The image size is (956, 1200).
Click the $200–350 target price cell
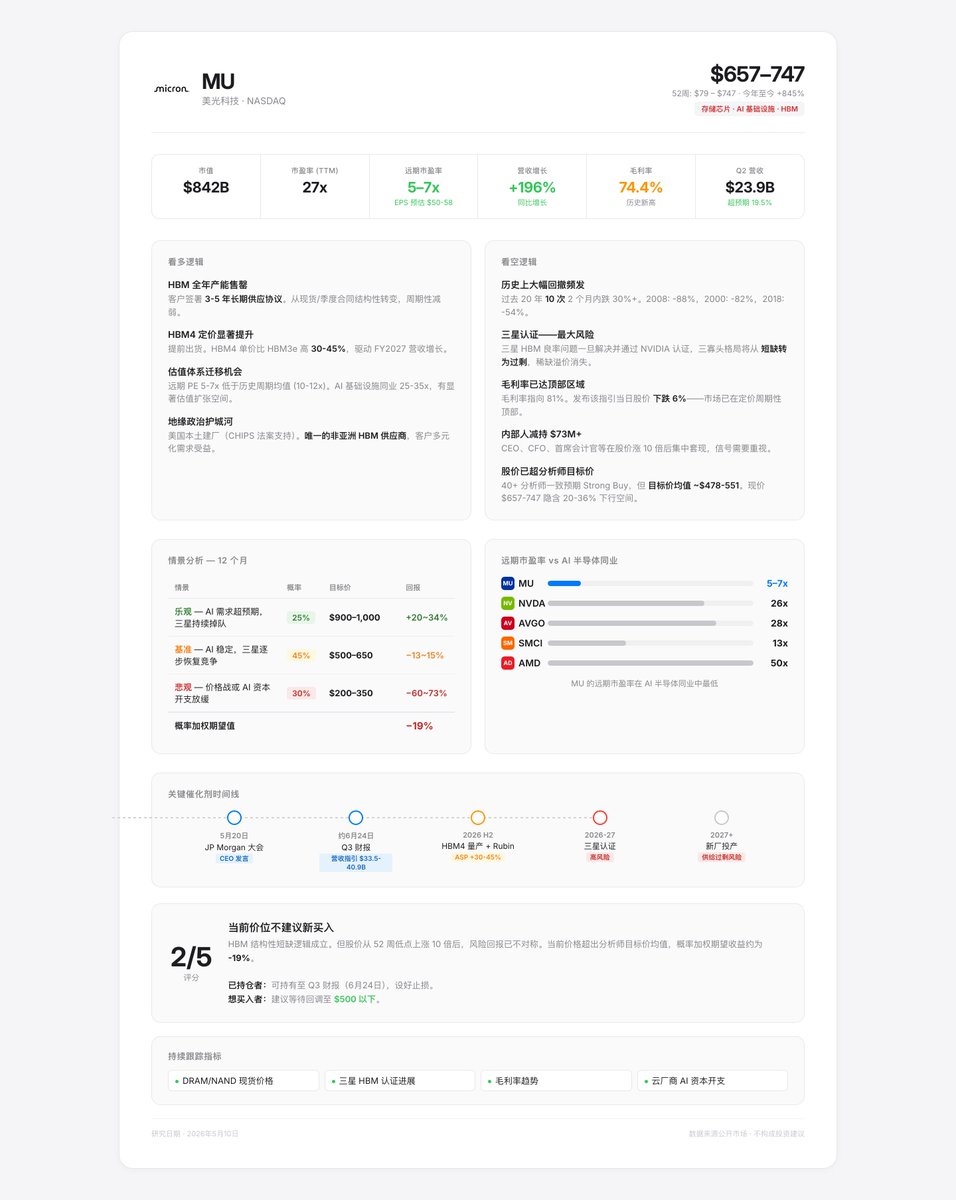(351, 693)
